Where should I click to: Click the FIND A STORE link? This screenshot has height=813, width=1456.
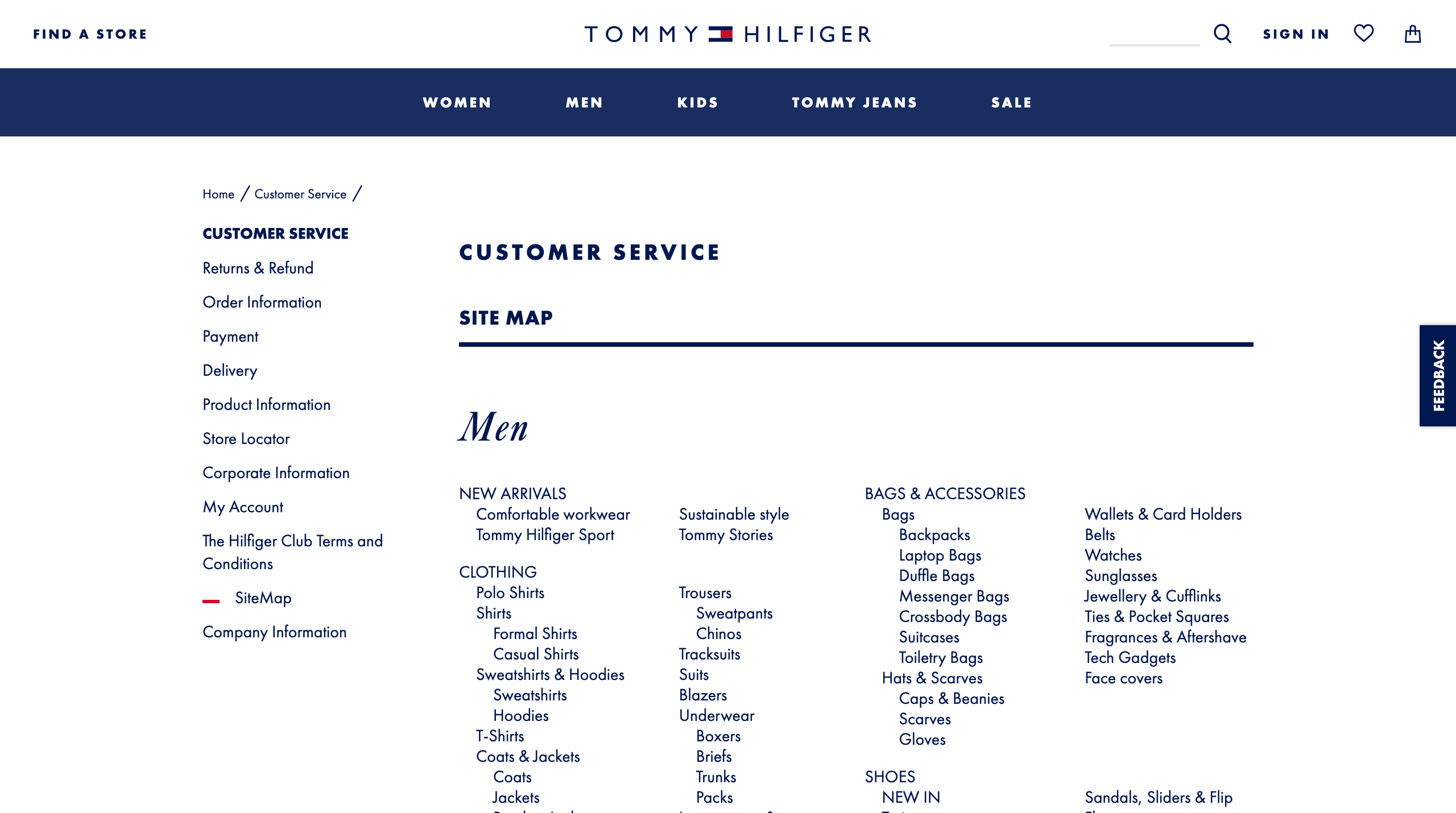[90, 34]
